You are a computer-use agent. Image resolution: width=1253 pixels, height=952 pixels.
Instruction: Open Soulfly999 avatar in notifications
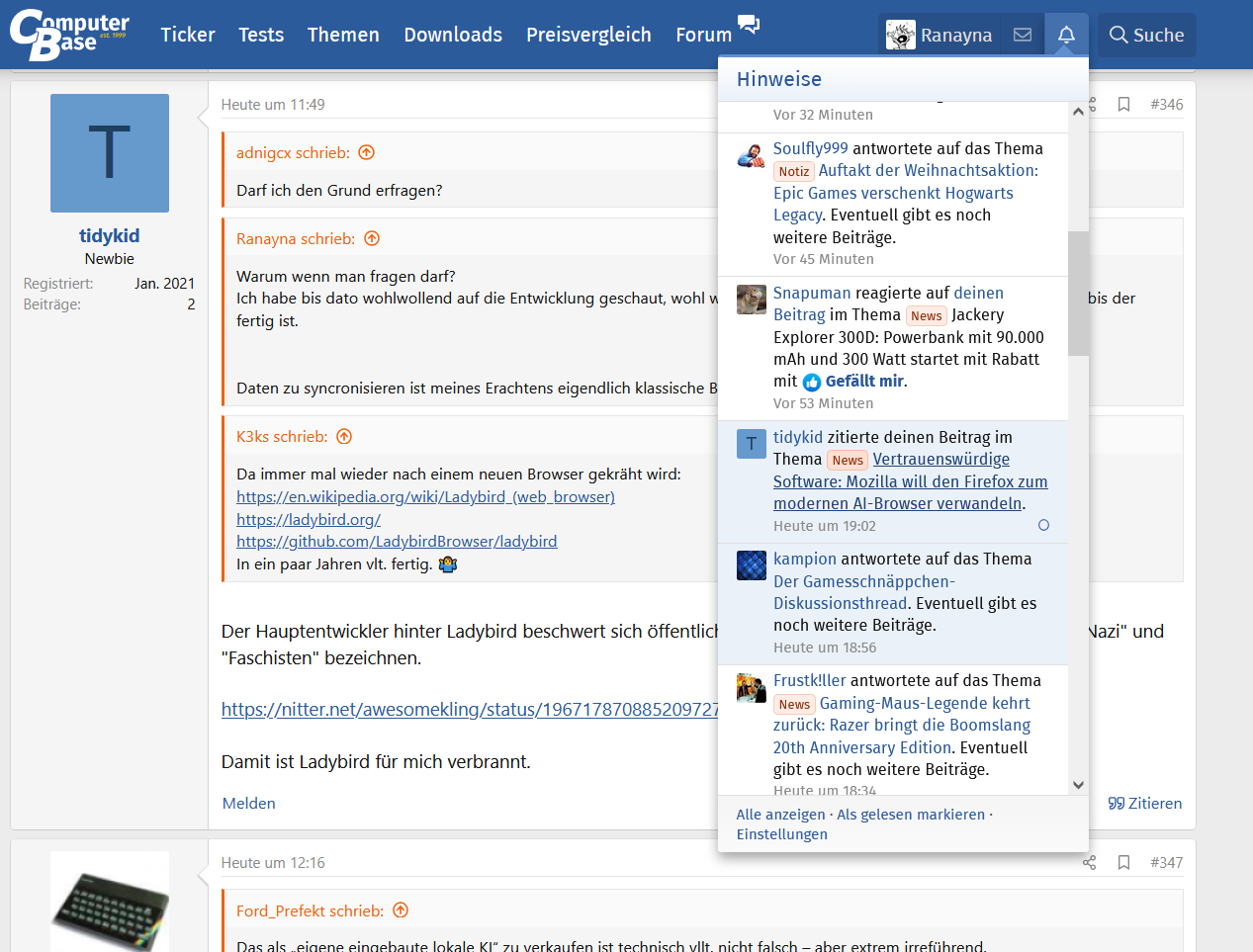[752, 155]
